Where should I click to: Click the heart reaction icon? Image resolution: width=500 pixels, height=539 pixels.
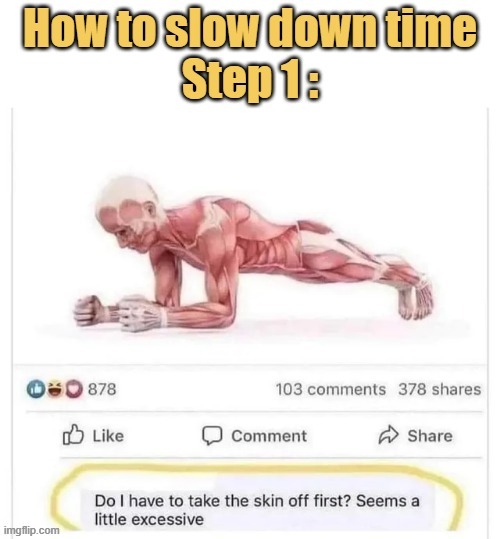click(x=74, y=389)
